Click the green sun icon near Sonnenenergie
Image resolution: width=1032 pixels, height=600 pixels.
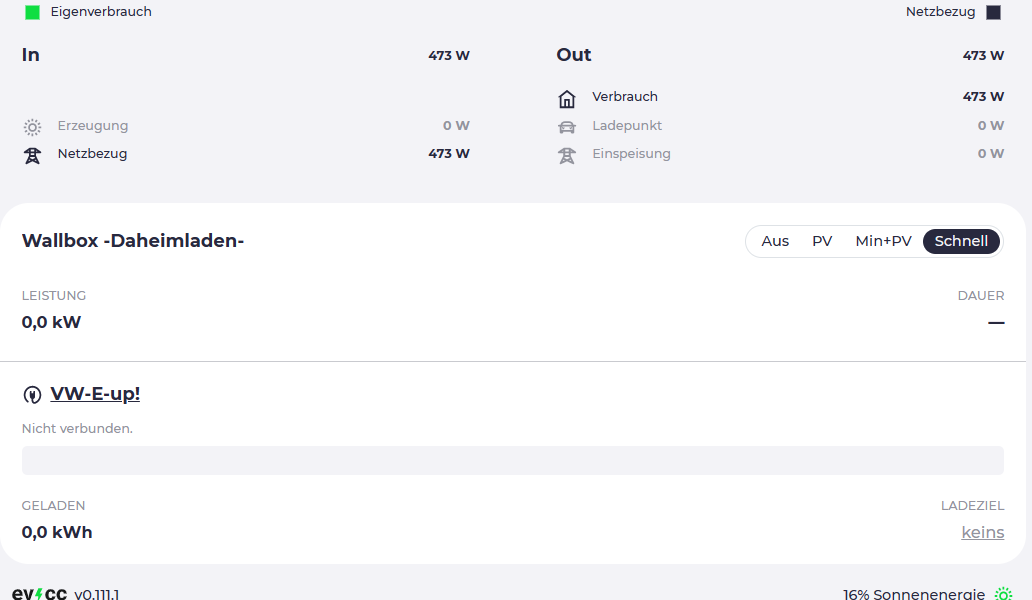point(1003,594)
